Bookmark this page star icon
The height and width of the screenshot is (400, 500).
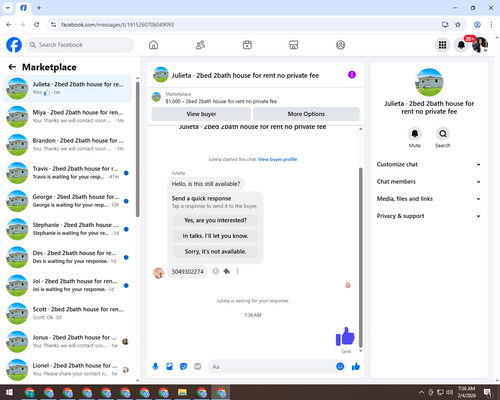coord(458,25)
